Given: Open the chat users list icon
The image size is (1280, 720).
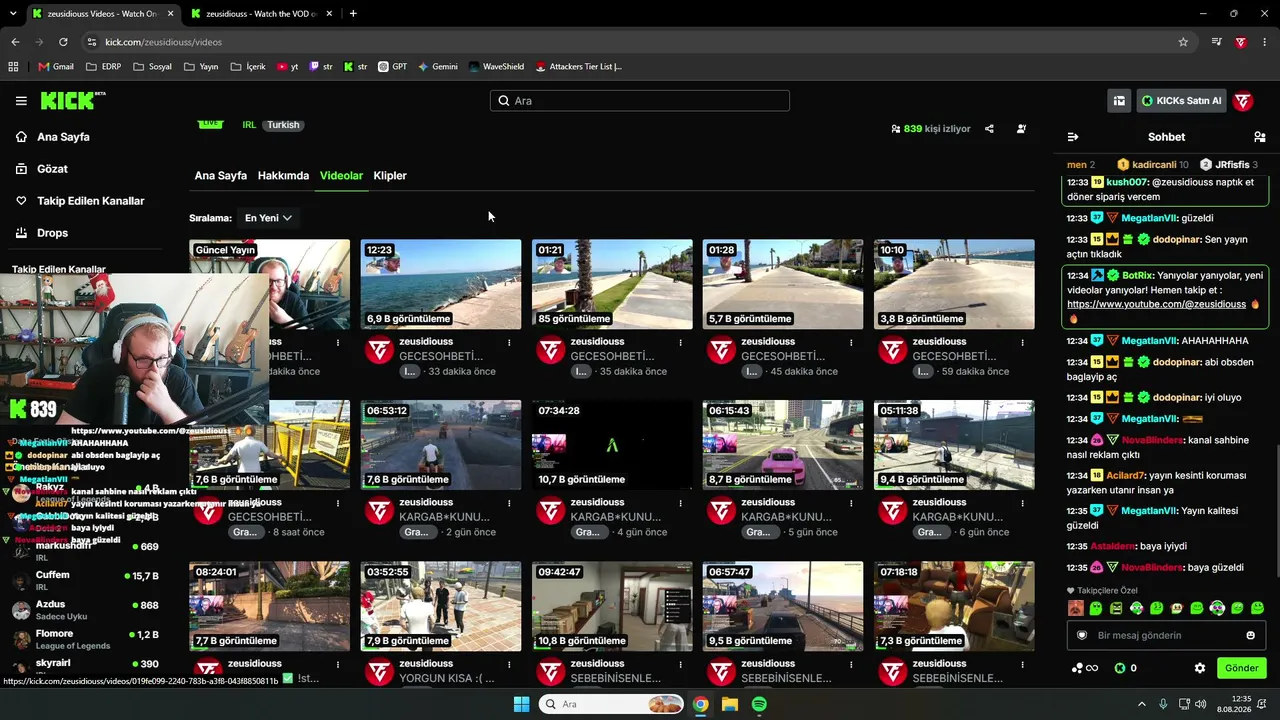Looking at the screenshot, I should click(1259, 137).
